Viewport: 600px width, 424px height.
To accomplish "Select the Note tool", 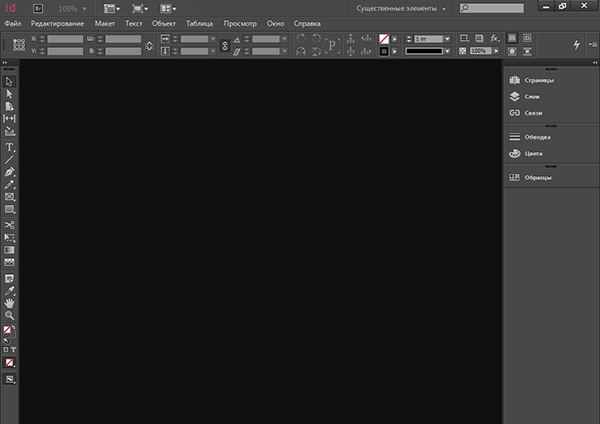I will click(x=9, y=278).
